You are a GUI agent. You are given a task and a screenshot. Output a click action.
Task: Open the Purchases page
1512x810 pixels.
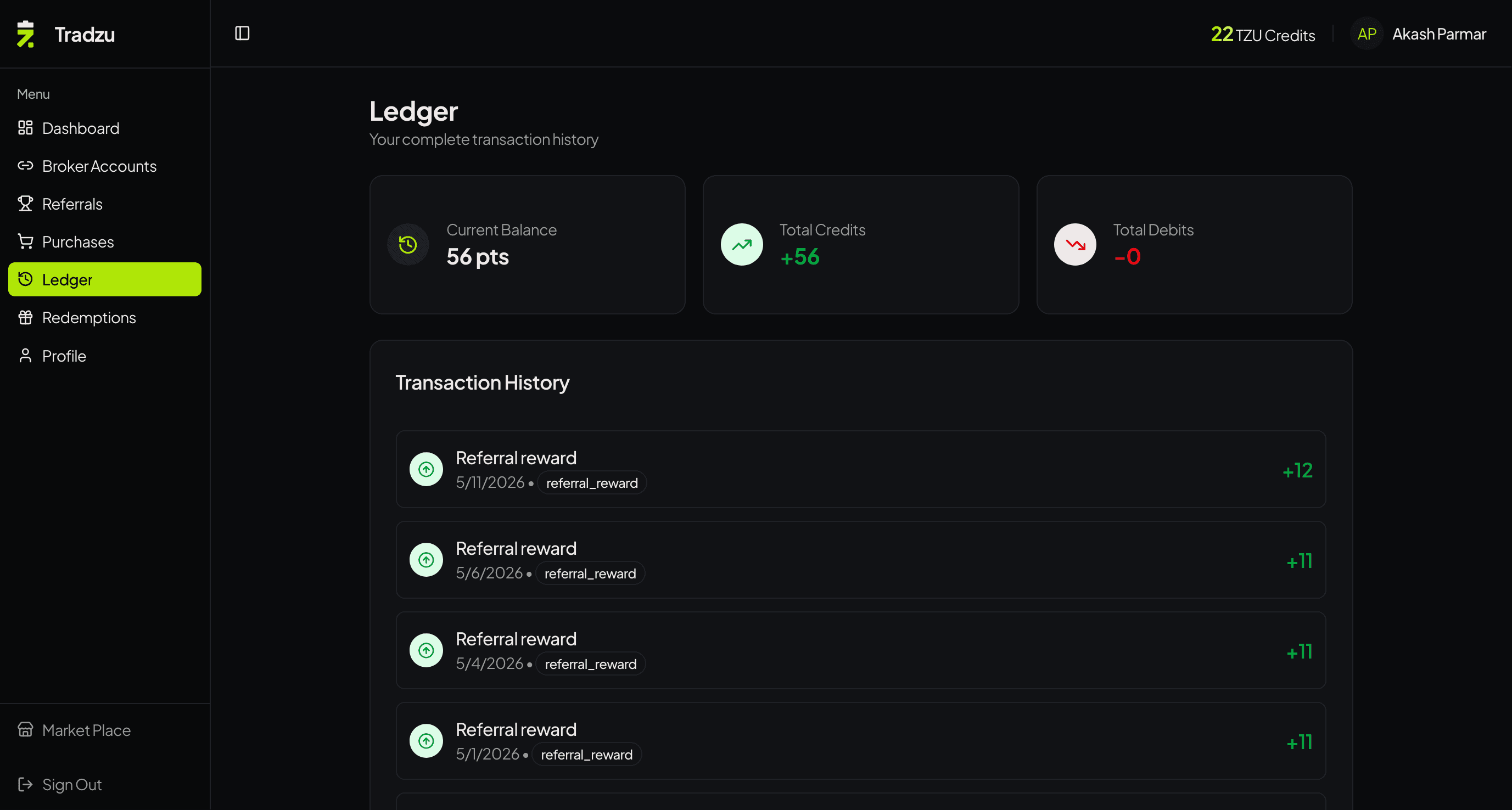pos(104,241)
